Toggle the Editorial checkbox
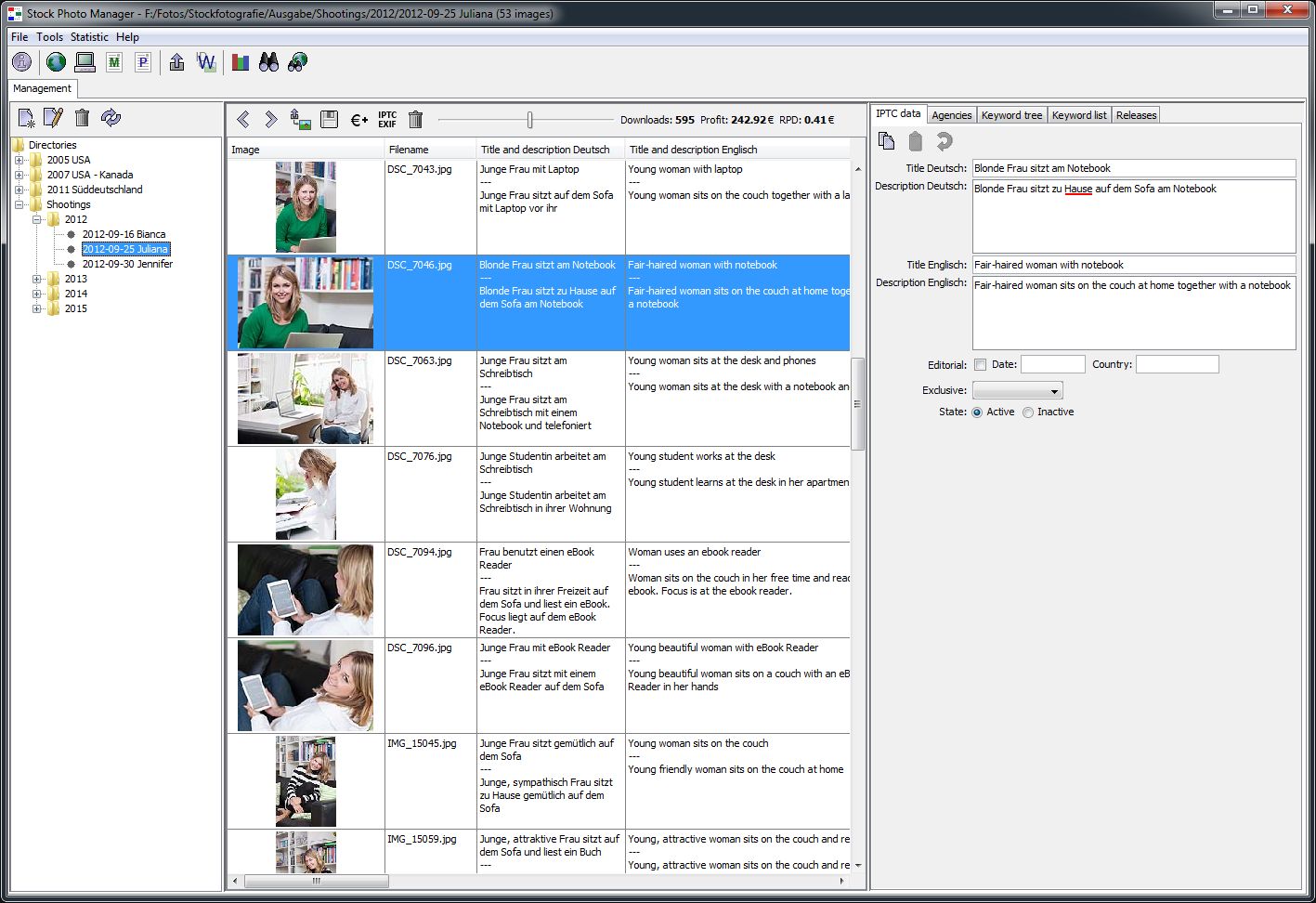 (980, 365)
